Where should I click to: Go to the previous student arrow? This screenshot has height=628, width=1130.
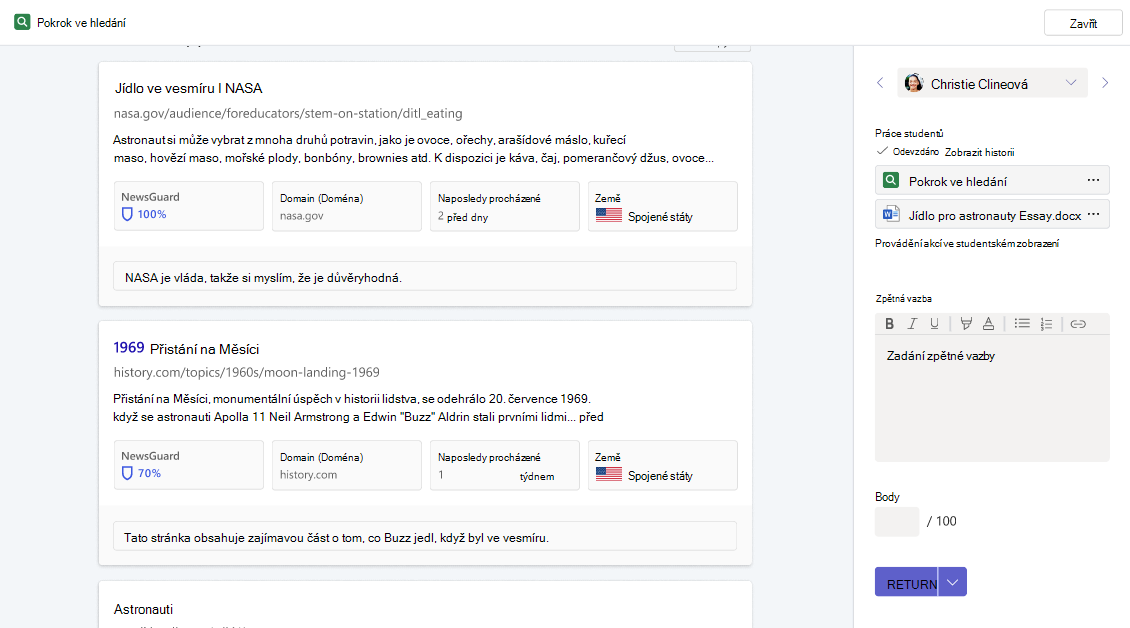880,84
